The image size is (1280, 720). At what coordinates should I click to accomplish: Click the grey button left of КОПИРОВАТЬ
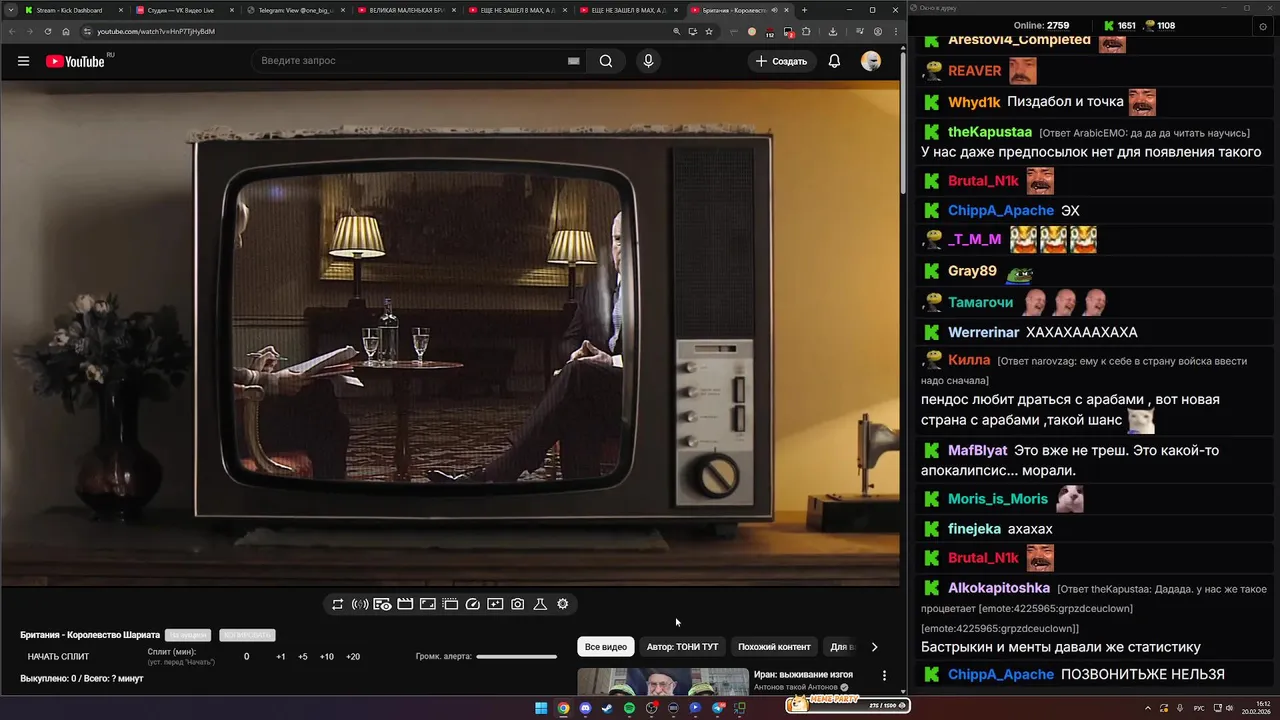pyautogui.click(x=188, y=635)
